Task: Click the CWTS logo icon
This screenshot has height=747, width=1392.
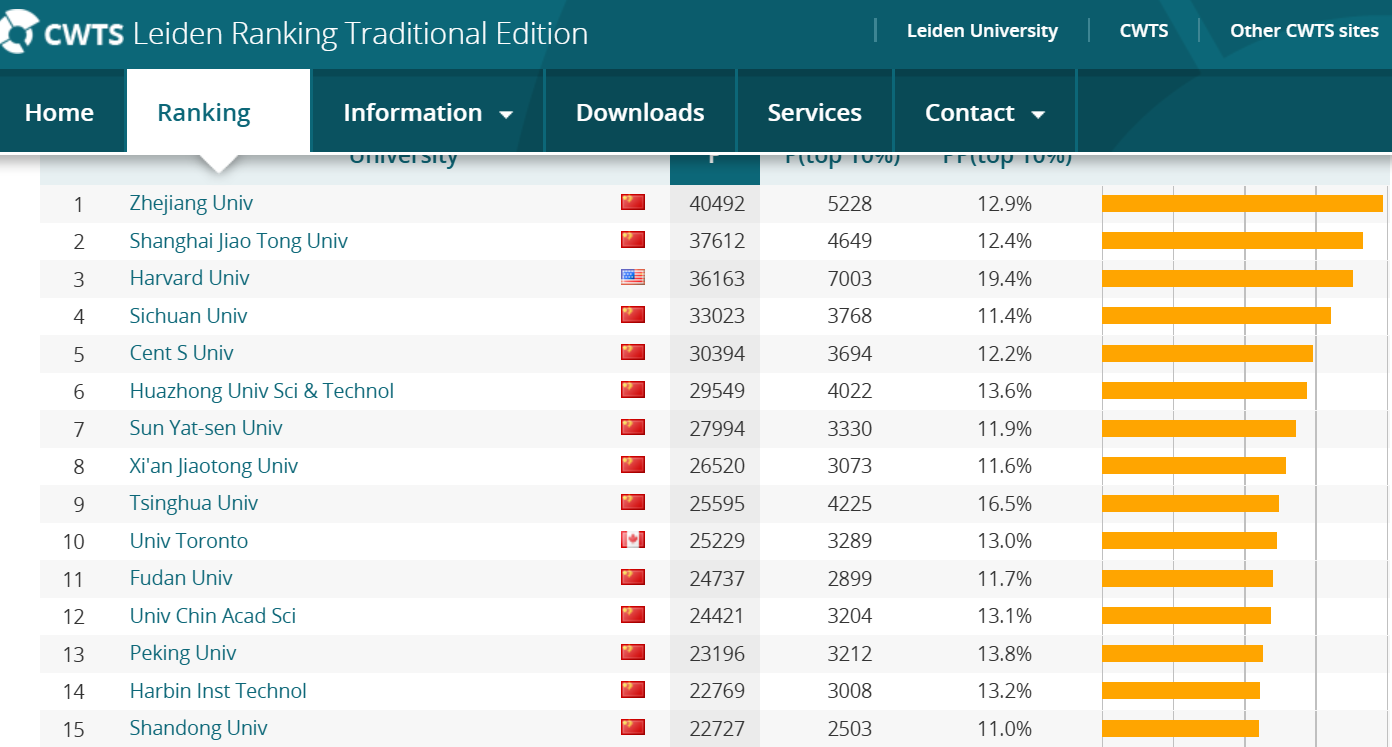Action: pos(18,31)
